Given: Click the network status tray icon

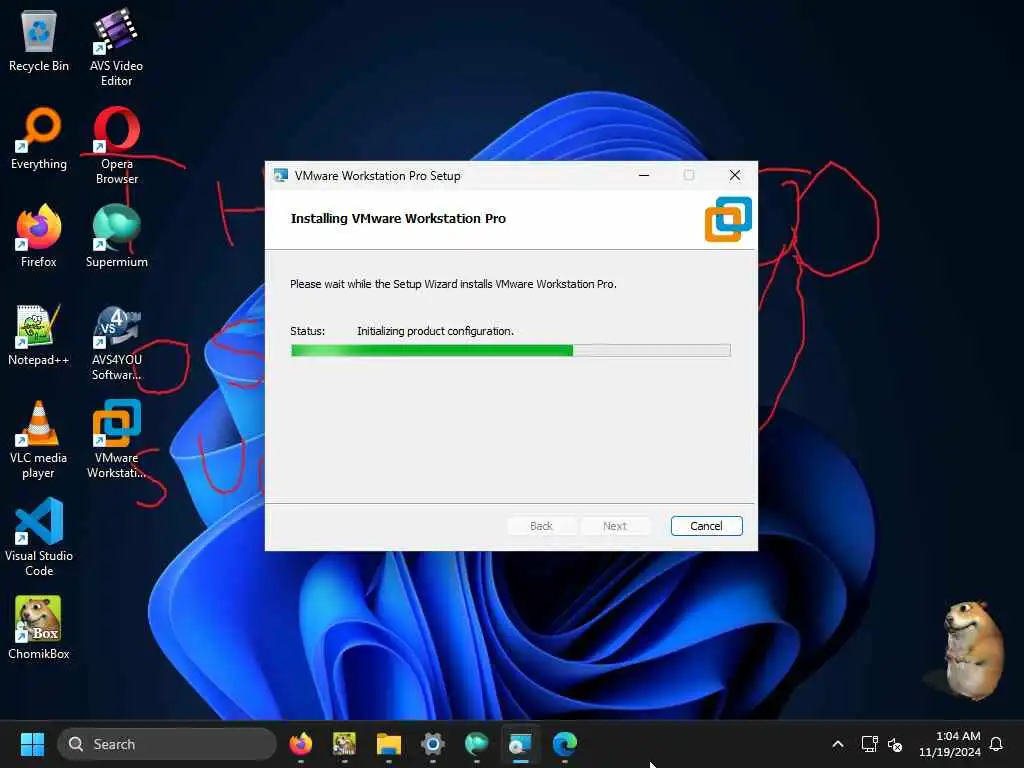Looking at the screenshot, I should pyautogui.click(x=869, y=744).
